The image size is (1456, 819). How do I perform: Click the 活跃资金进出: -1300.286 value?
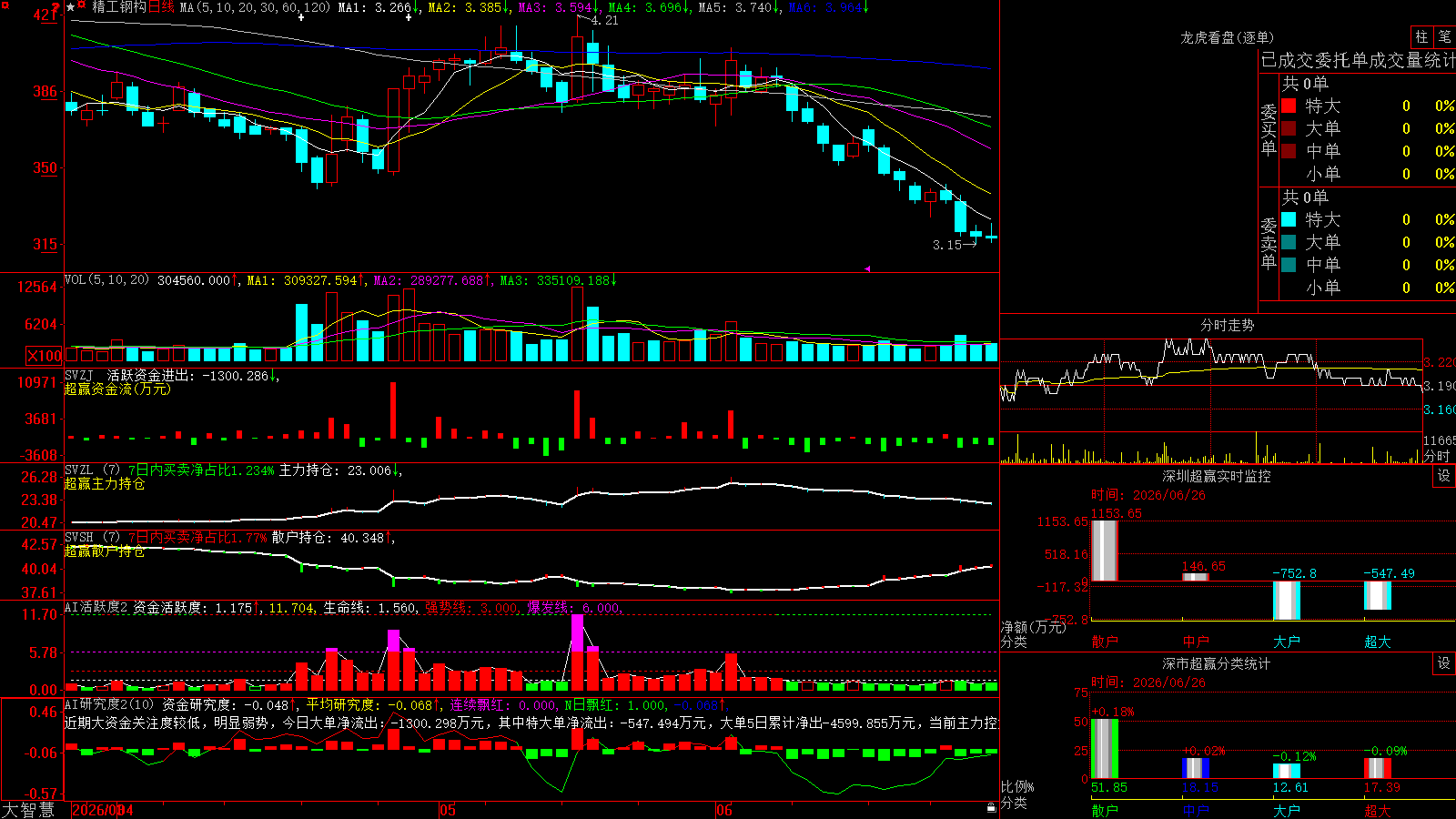click(188, 376)
